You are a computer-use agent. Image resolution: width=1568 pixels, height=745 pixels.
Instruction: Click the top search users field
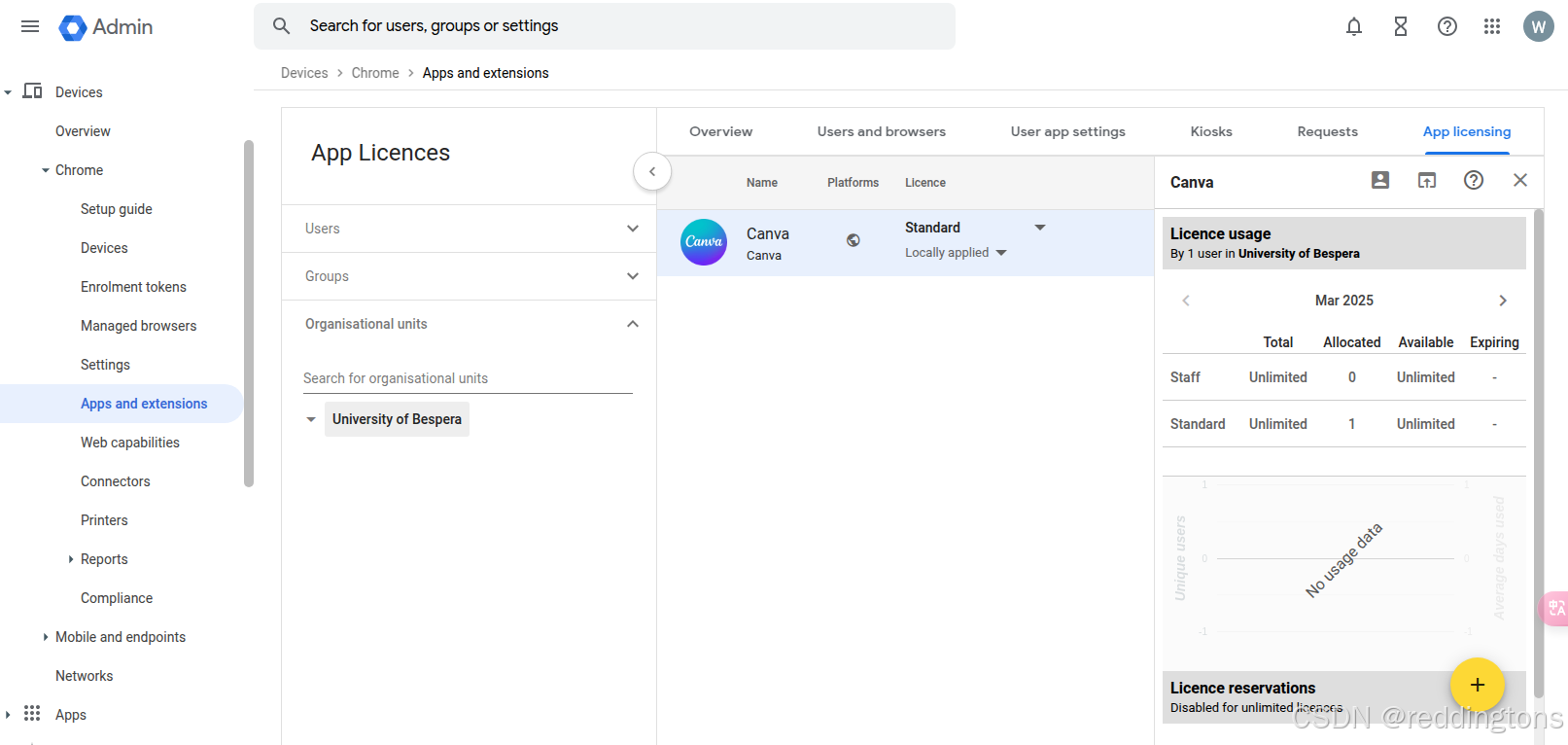(605, 26)
